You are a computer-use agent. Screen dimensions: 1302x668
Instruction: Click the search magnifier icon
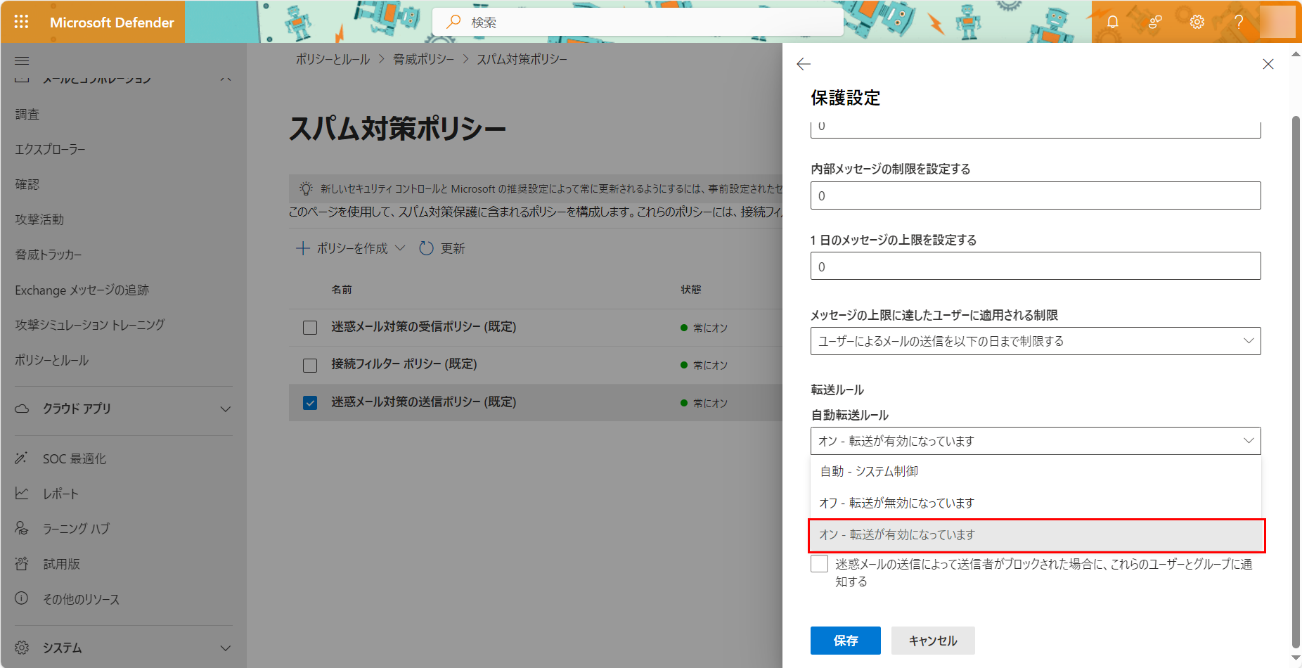point(454,22)
